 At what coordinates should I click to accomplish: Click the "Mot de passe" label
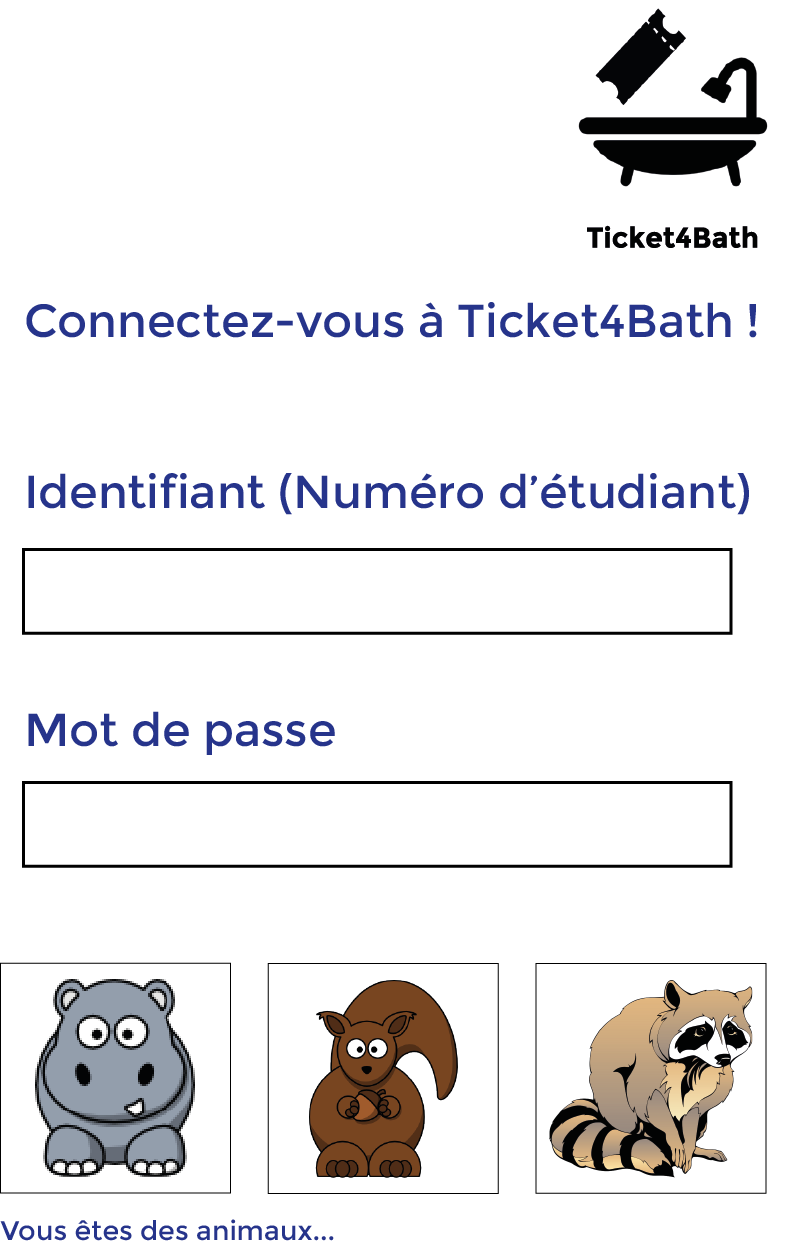[180, 730]
